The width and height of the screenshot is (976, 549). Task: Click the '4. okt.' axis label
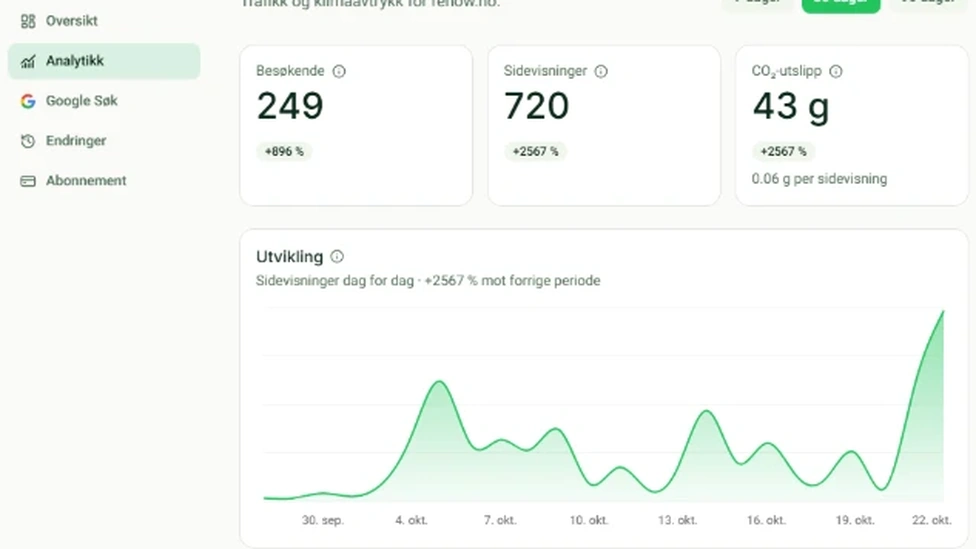click(411, 520)
